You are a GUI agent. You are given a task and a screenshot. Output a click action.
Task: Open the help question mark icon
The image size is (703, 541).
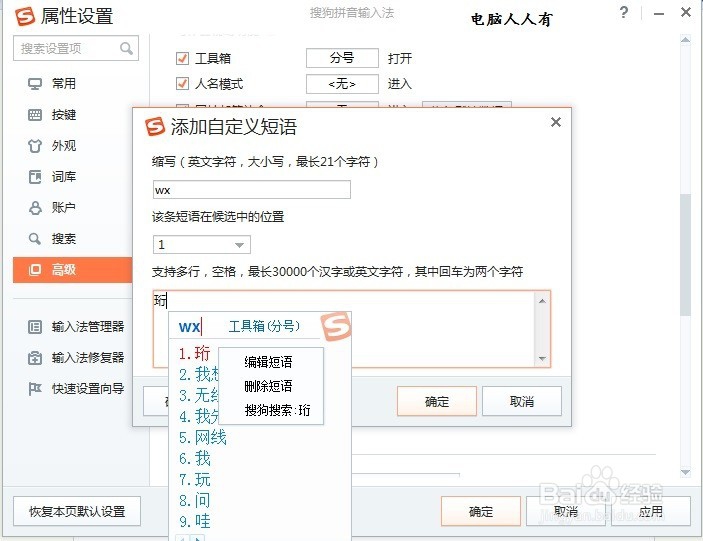(624, 12)
